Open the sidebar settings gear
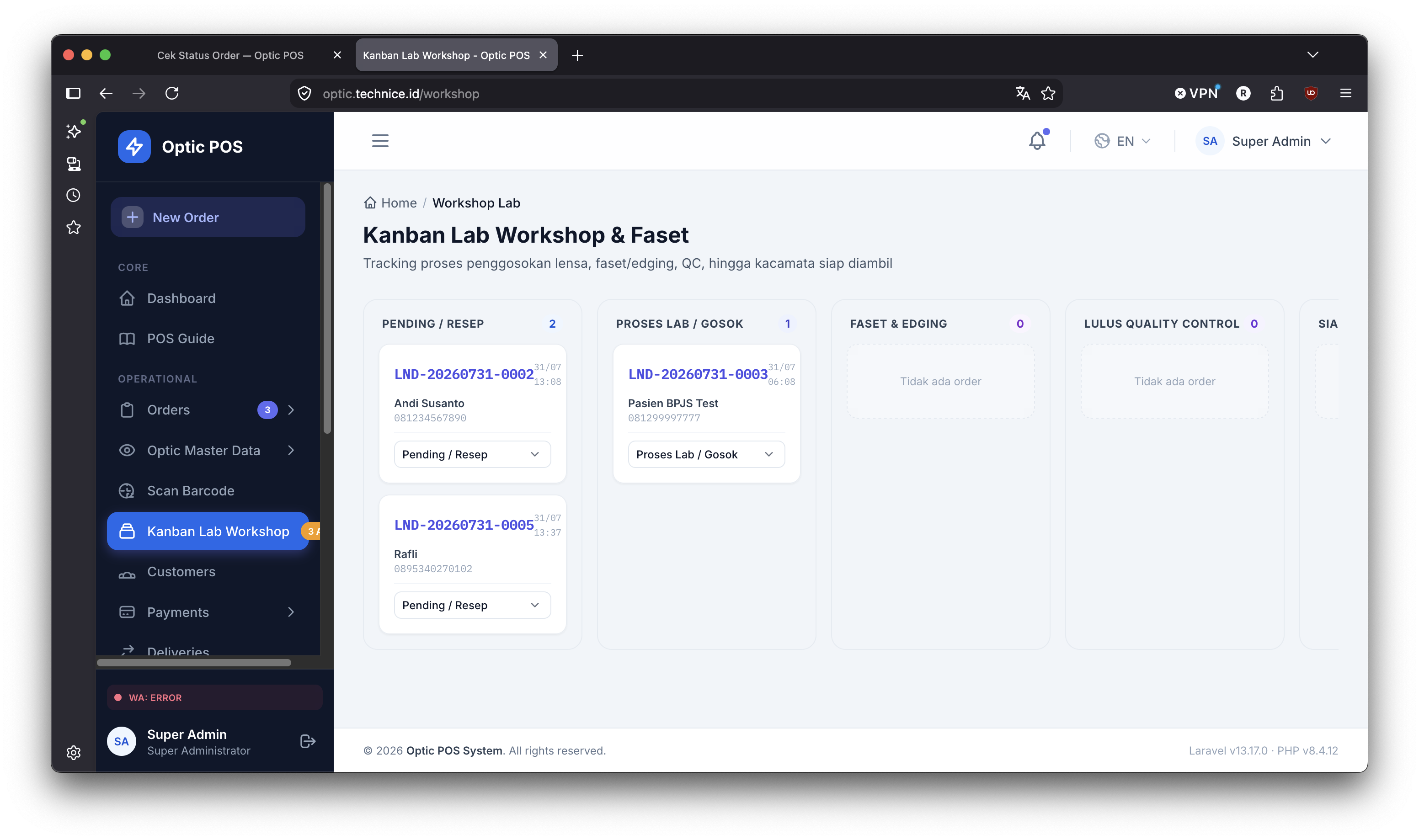Image resolution: width=1419 pixels, height=840 pixels. [x=73, y=752]
